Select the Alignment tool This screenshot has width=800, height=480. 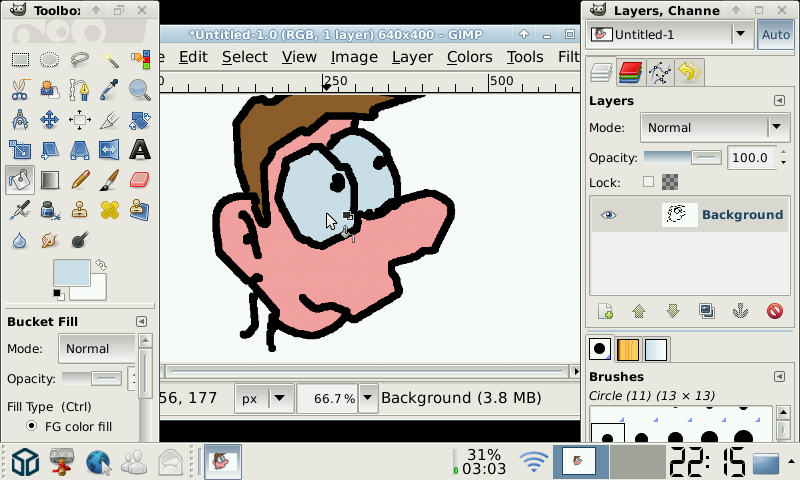click(x=80, y=120)
